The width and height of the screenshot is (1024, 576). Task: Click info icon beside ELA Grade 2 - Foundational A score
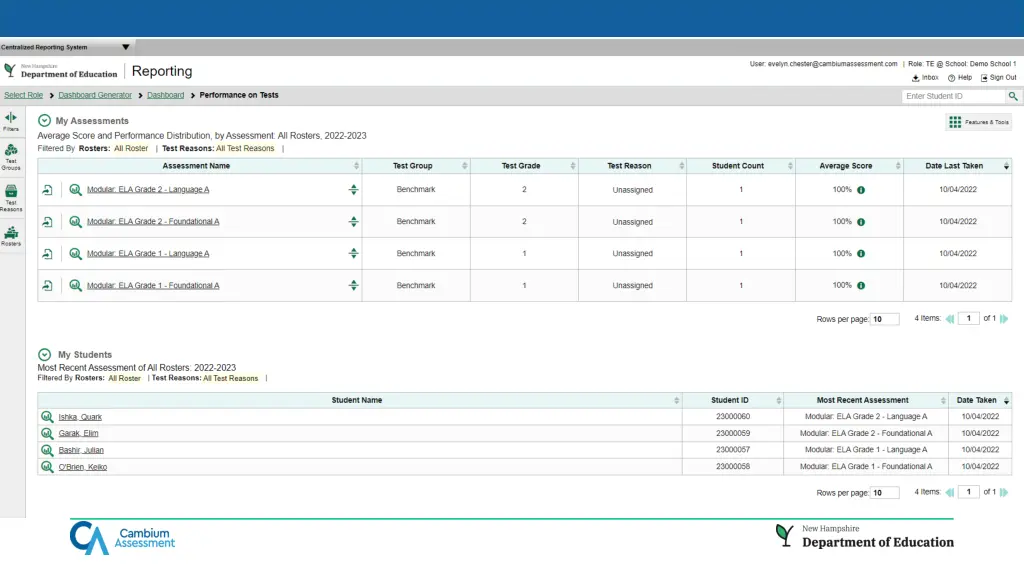point(861,222)
